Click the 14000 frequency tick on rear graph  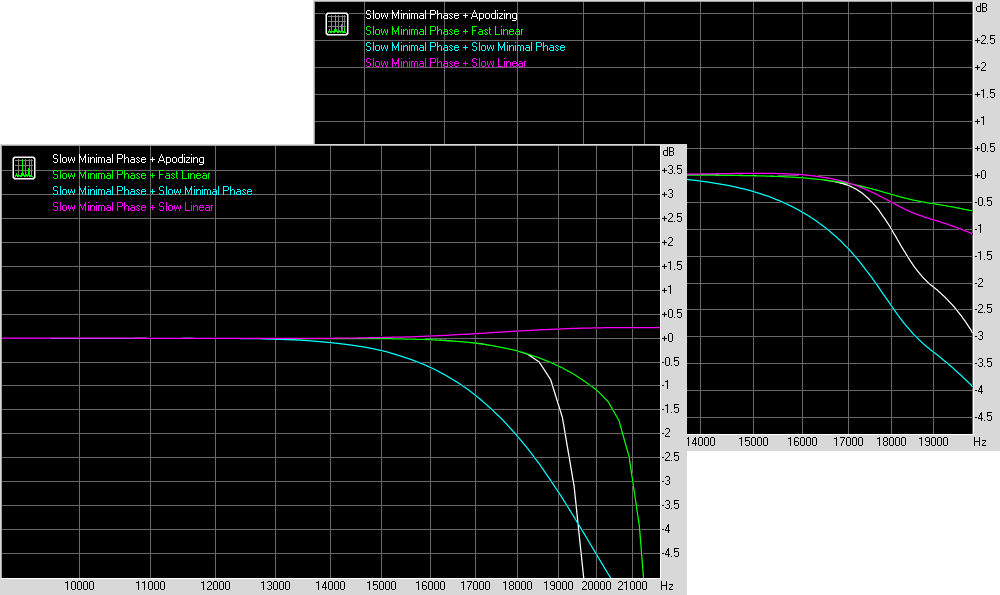pyautogui.click(x=702, y=441)
